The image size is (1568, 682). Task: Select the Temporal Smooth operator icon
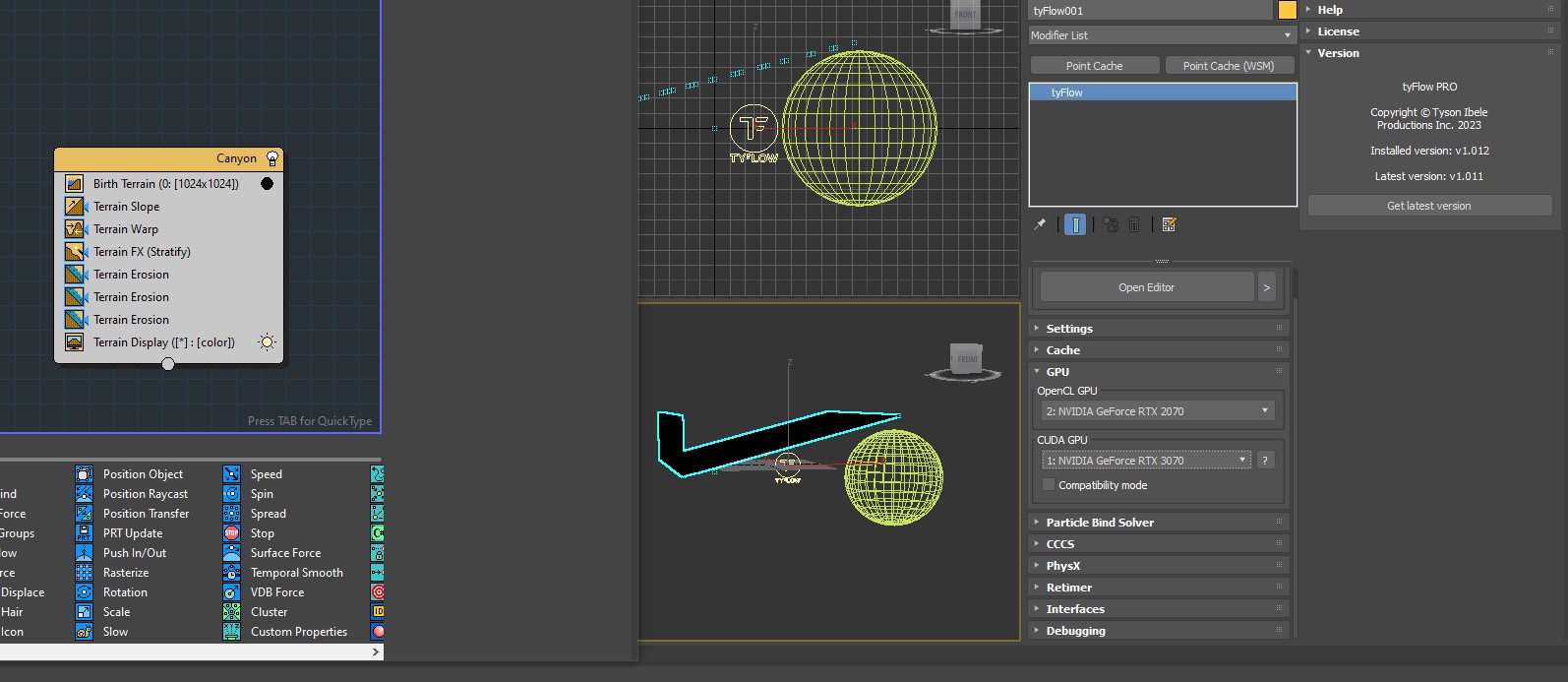tap(232, 573)
